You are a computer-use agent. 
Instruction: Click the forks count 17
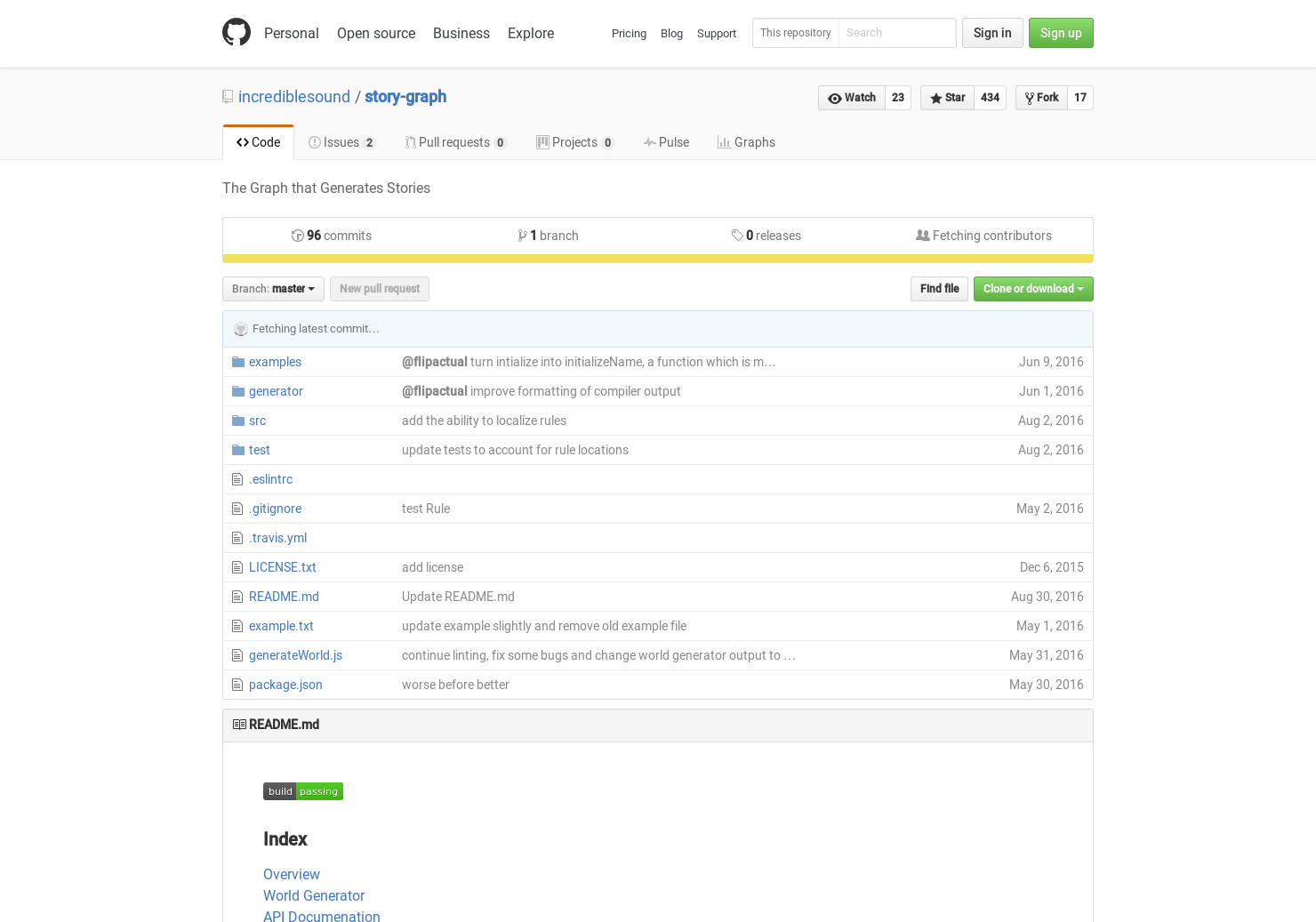coord(1080,98)
